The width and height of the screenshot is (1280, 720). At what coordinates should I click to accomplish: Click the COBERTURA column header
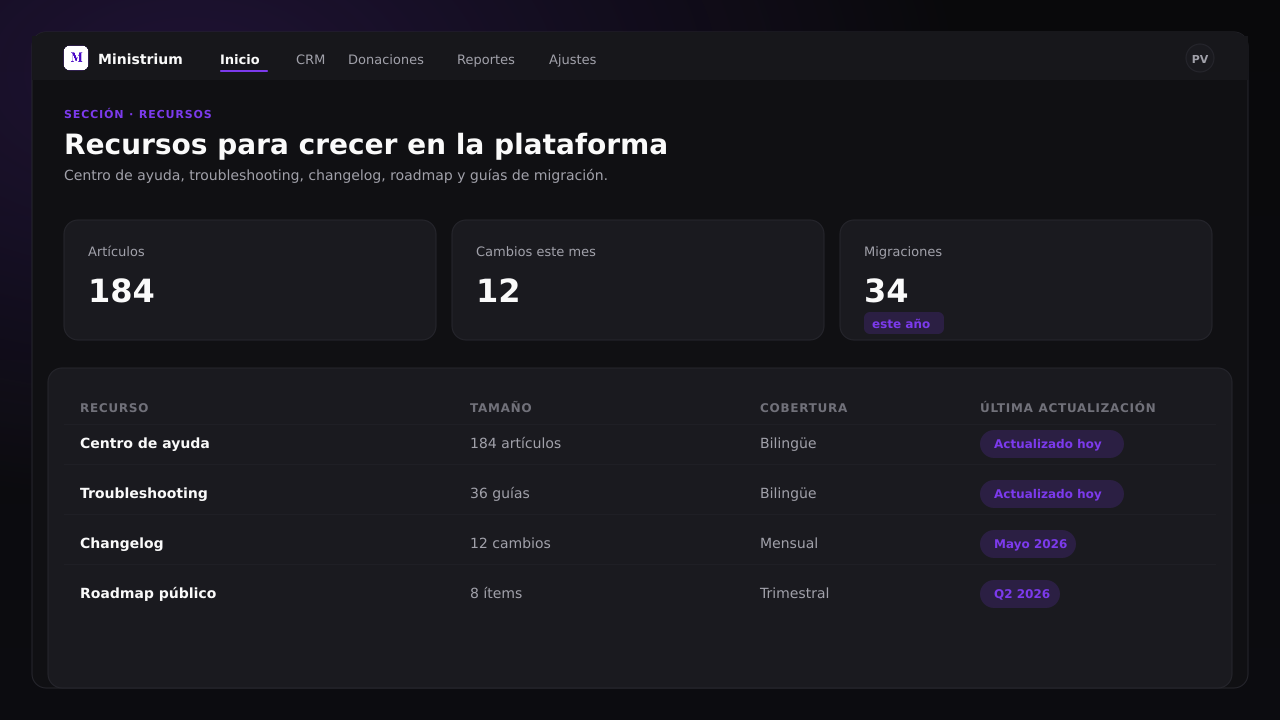[x=804, y=408]
